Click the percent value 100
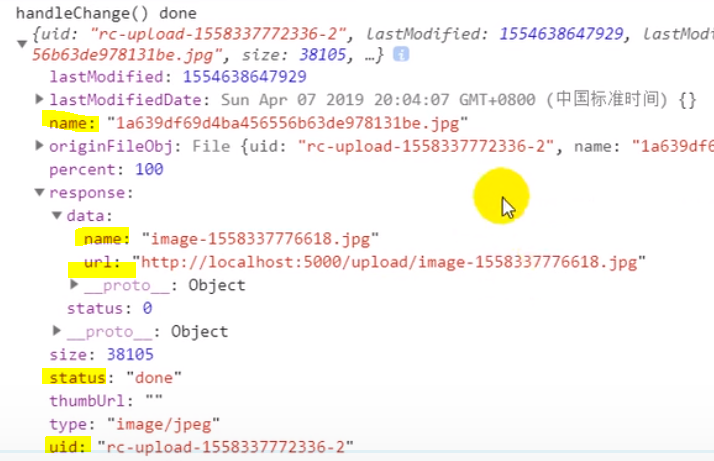Viewport: 714px width, 461px height. click(x=149, y=169)
